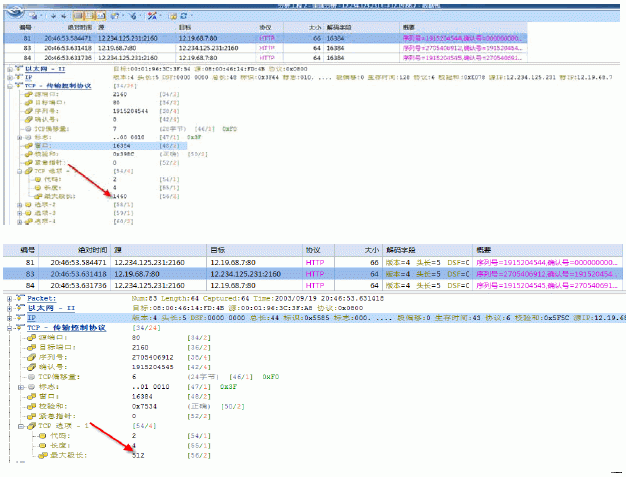The width and height of the screenshot is (626, 477).
Task: Click the 目标端口 field icon in upper tree
Action: (26, 102)
